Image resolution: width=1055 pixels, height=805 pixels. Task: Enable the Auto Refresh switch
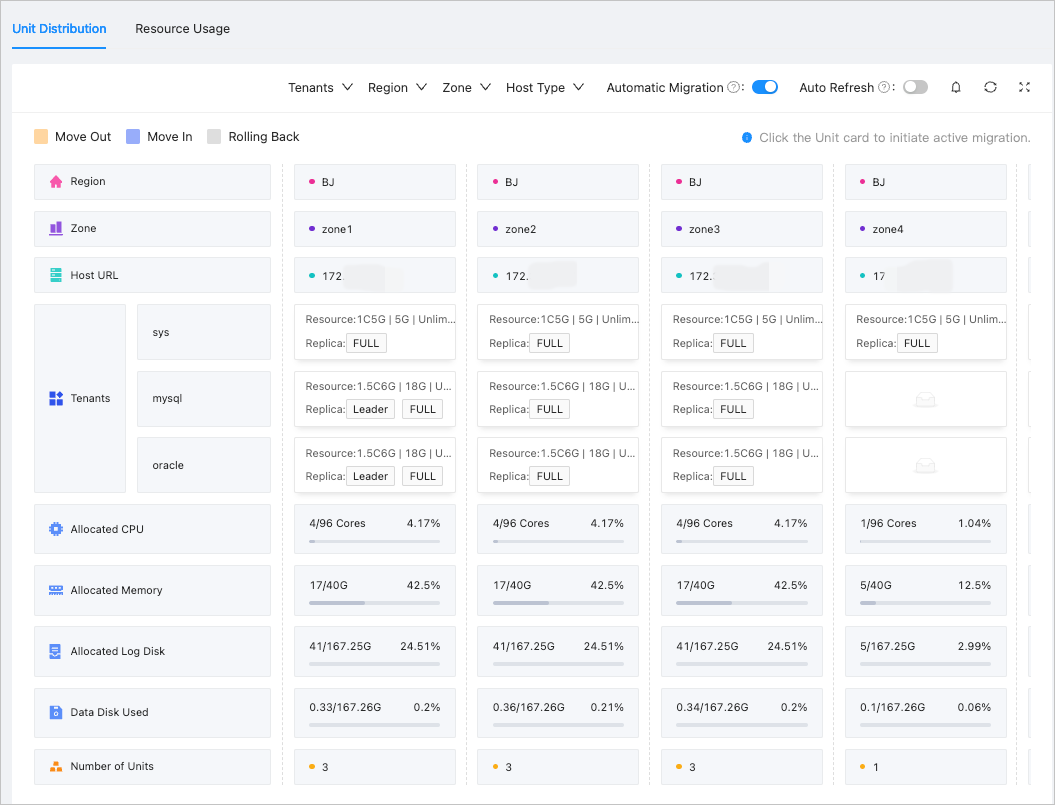click(915, 87)
